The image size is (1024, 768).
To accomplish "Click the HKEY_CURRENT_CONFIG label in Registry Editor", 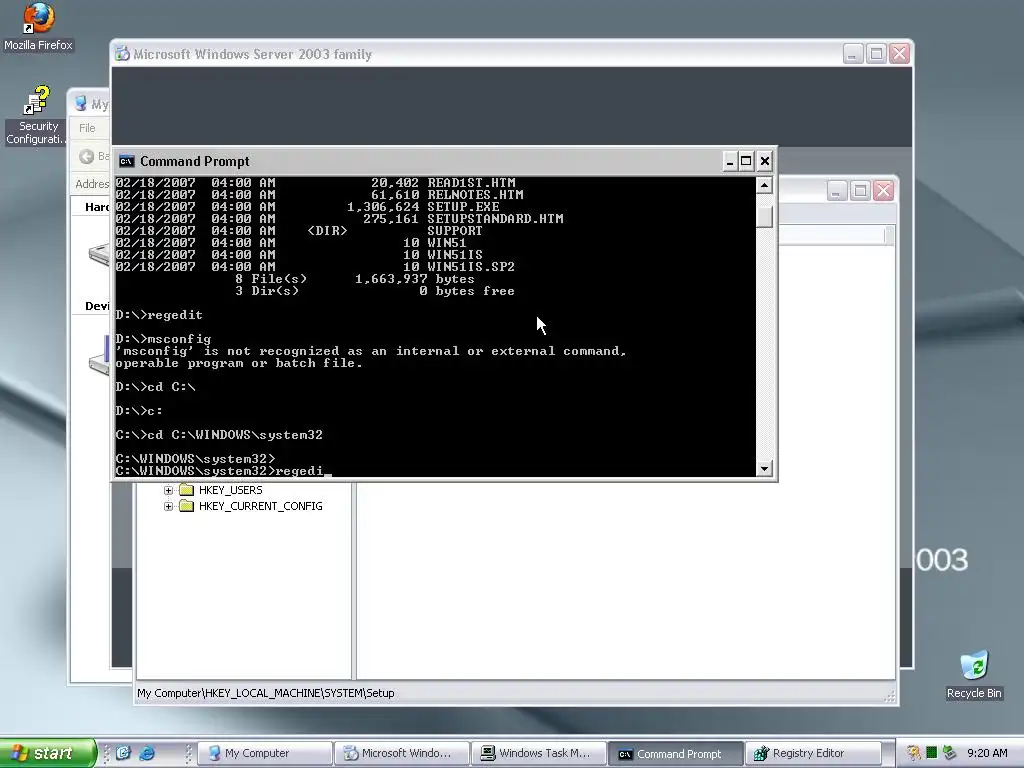I will [261, 506].
